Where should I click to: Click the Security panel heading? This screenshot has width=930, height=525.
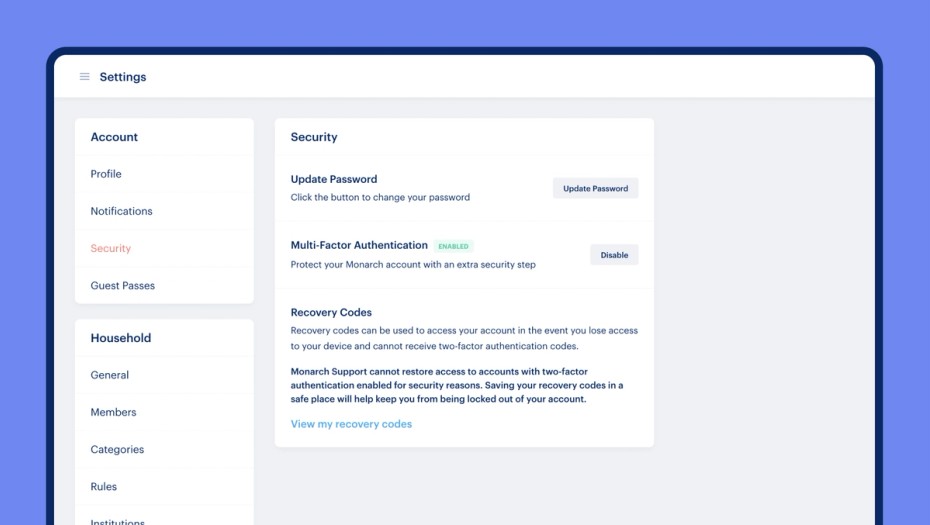coord(314,137)
